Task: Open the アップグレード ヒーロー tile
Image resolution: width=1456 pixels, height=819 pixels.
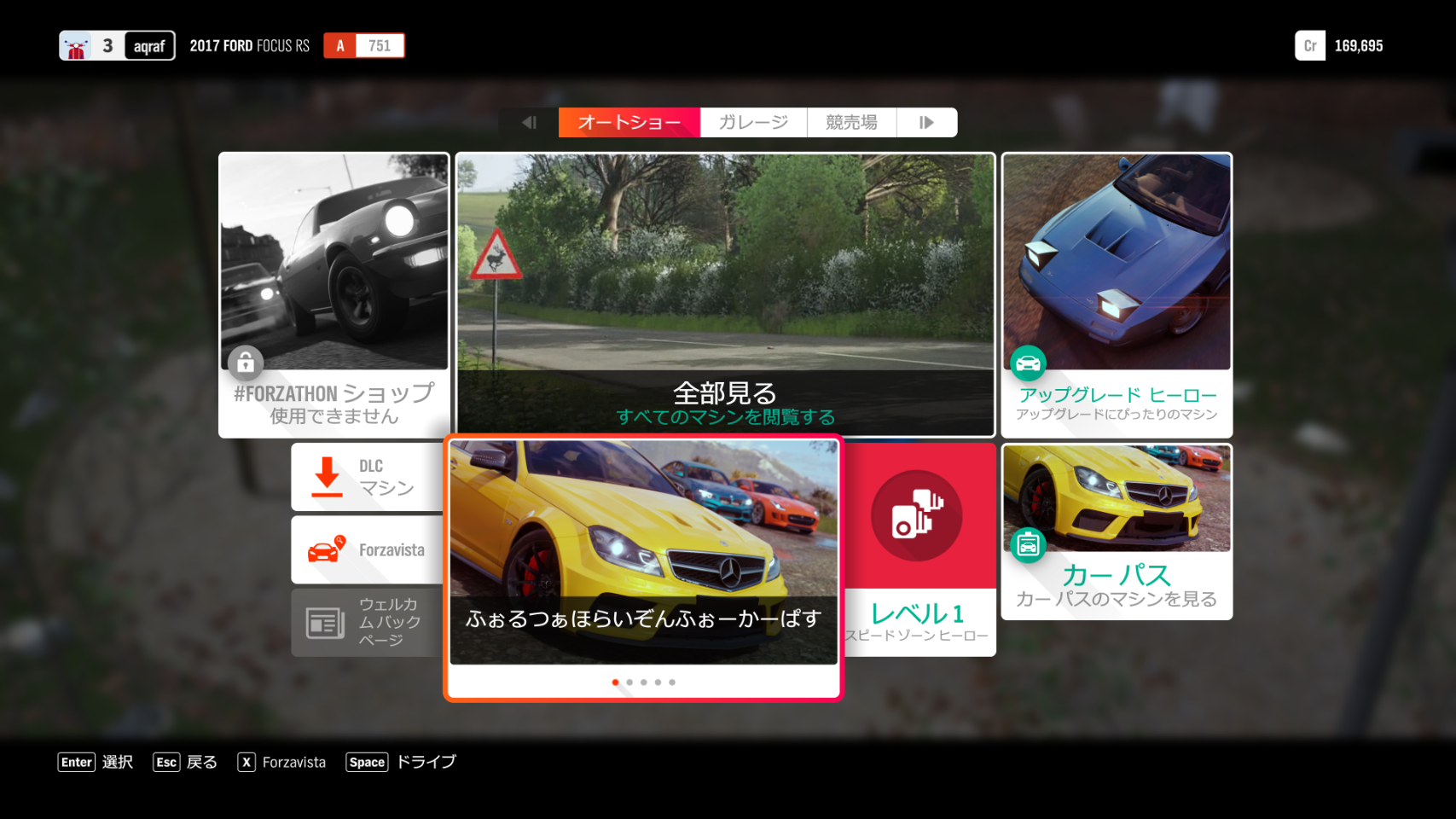Action: click(1117, 295)
